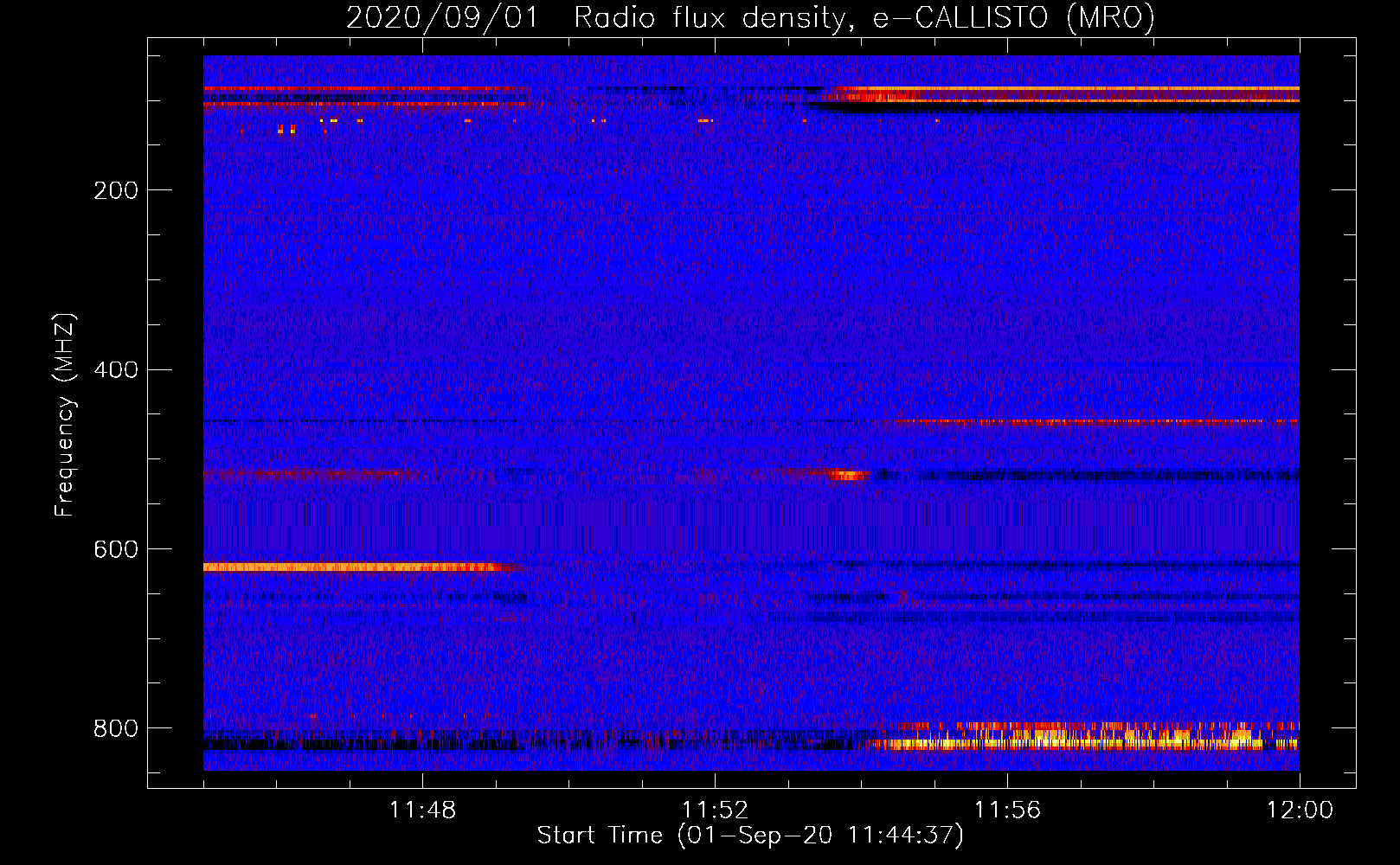Click the 11:48 time tick label
The width and height of the screenshot is (1400, 865).
point(422,811)
